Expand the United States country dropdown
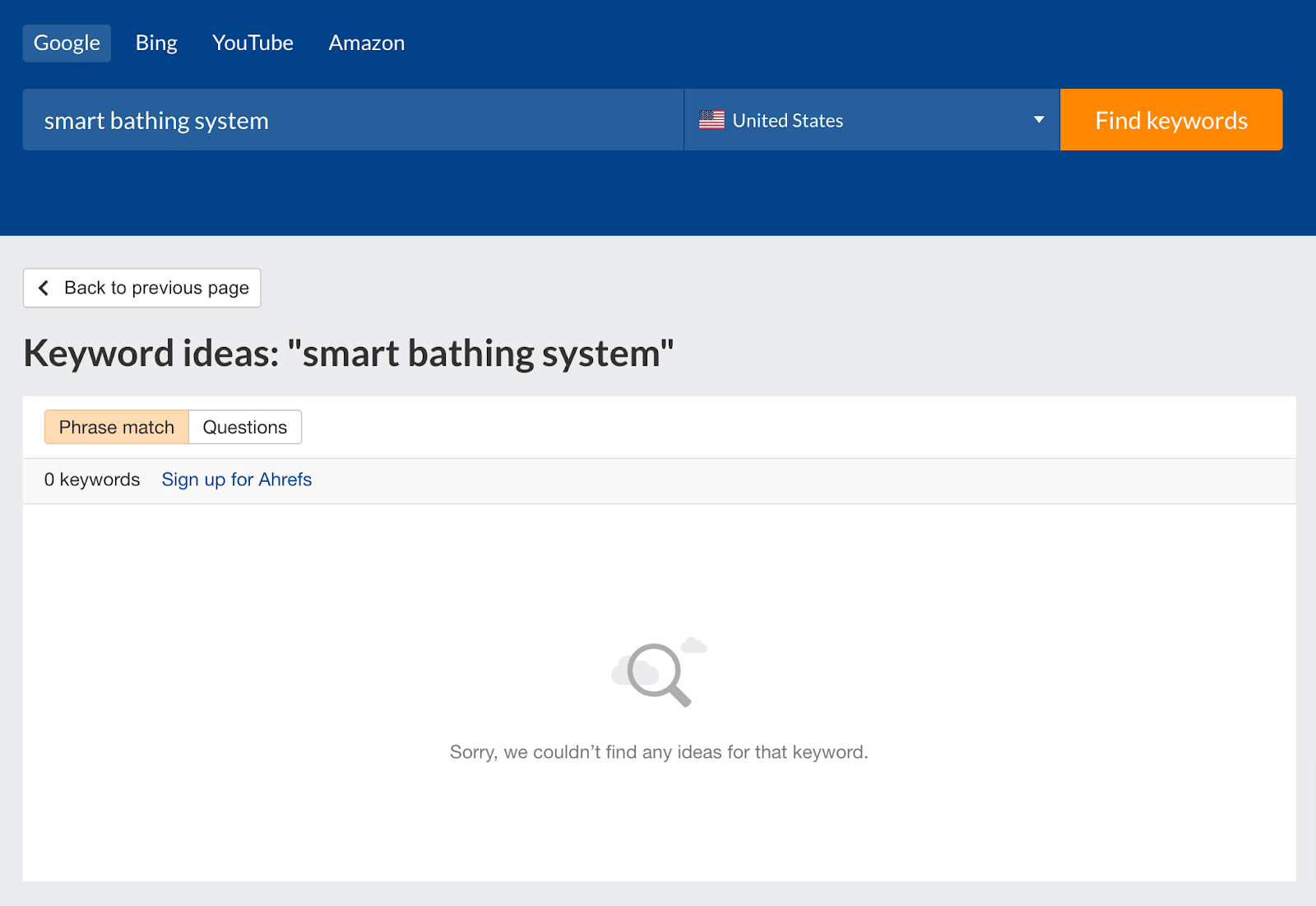Screen dimensions: 1316x906 [872, 119]
